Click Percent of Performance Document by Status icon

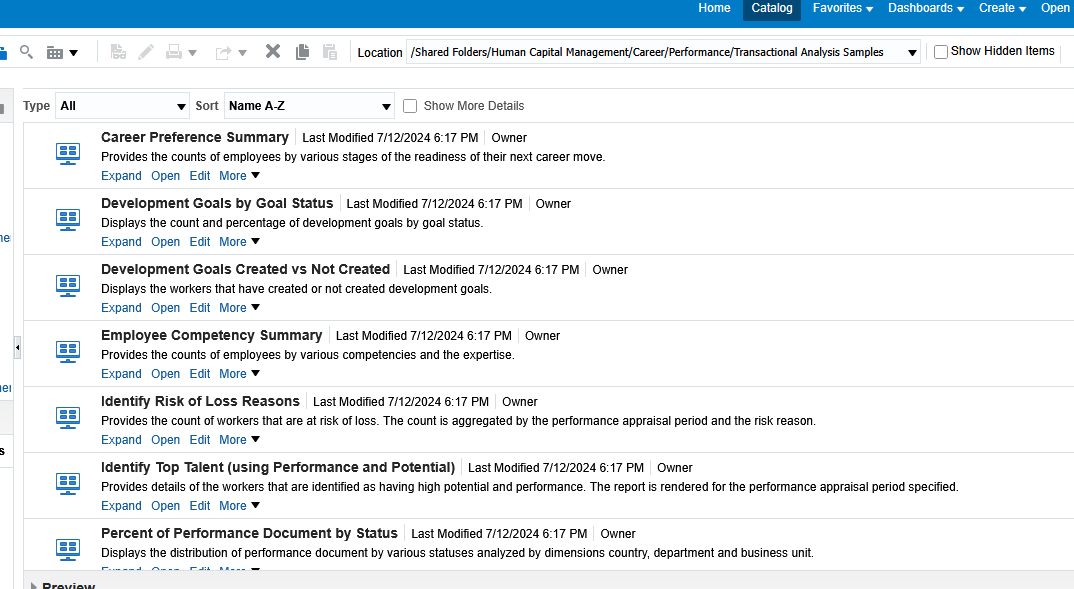(x=68, y=550)
